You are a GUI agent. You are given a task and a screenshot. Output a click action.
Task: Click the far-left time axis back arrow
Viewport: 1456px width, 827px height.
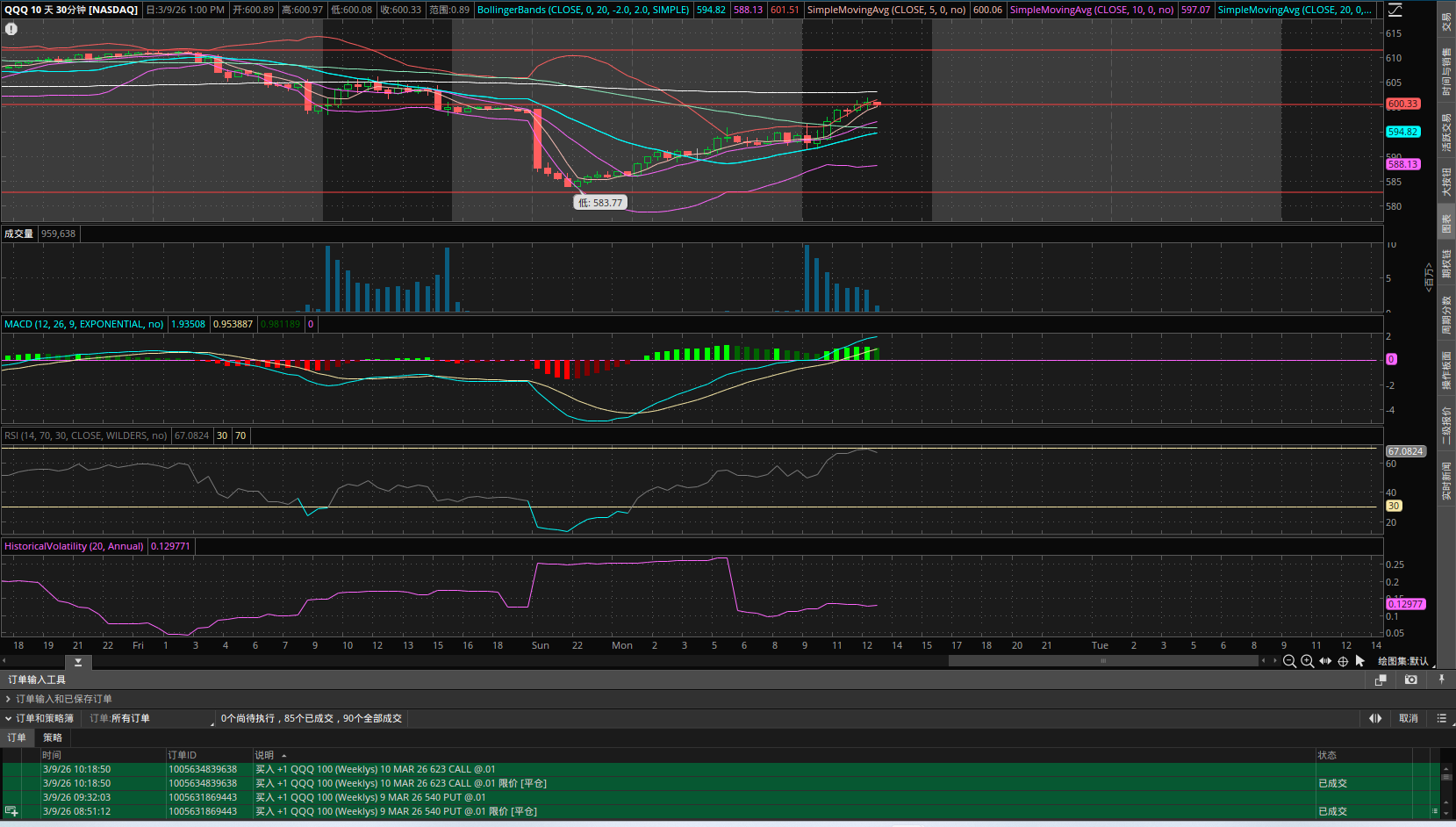click(x=4, y=661)
